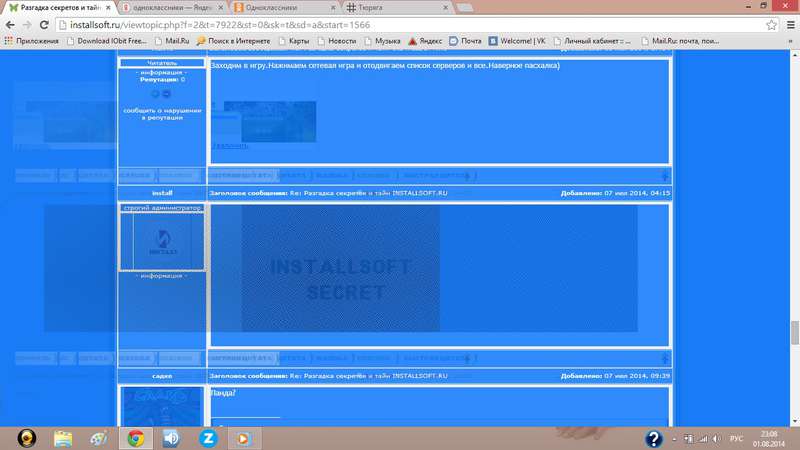Click the help question mark tray icon
This screenshot has height=450, width=800.
(654, 437)
